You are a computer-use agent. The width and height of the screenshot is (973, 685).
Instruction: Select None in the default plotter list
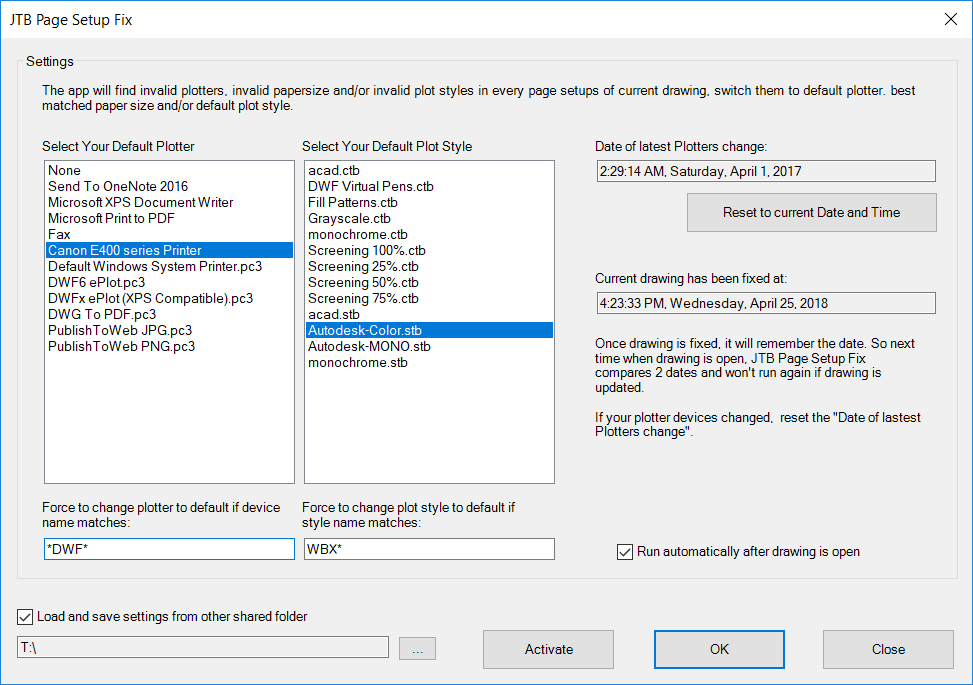[x=64, y=170]
